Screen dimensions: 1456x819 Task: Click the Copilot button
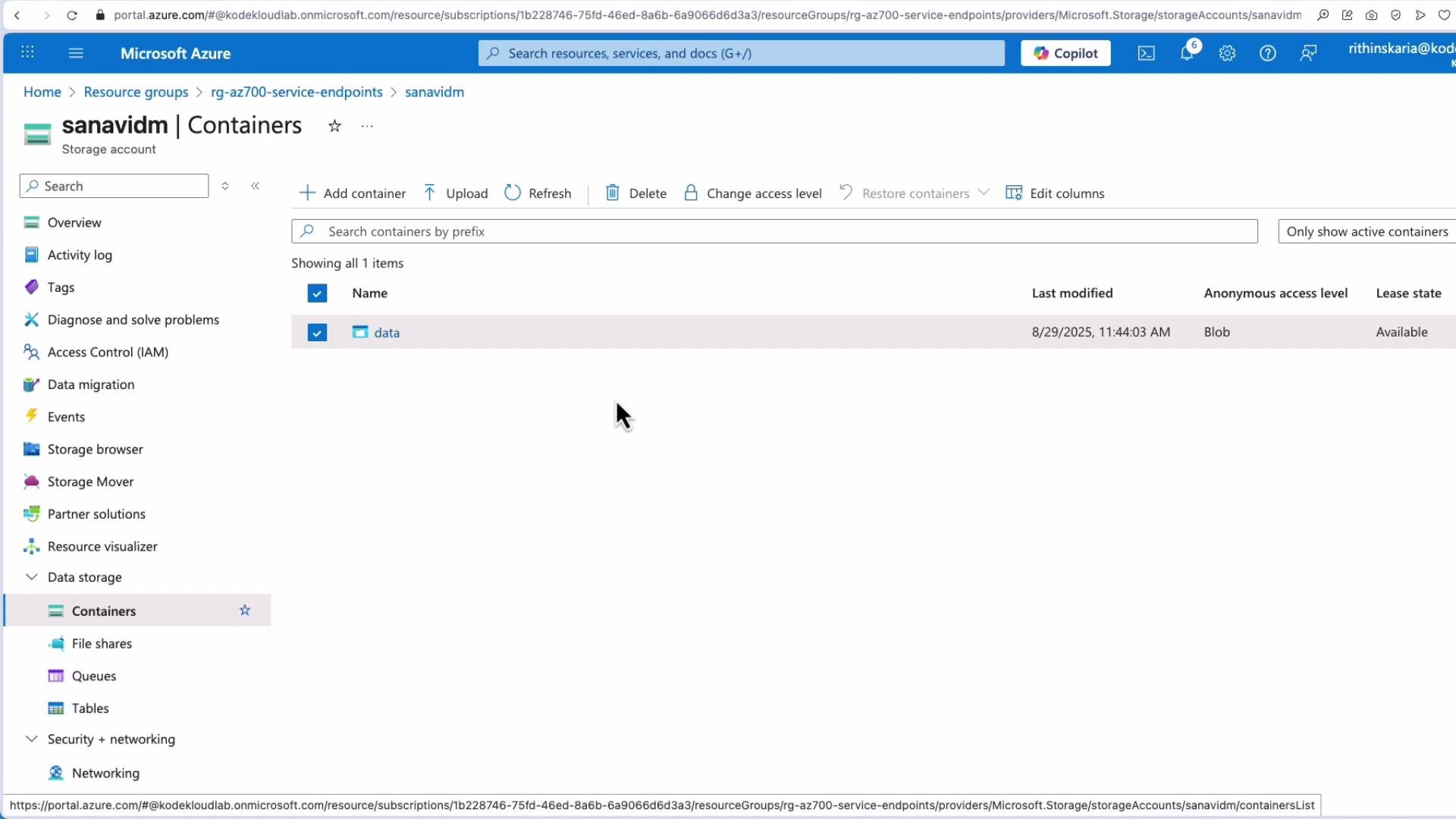pyautogui.click(x=1065, y=53)
